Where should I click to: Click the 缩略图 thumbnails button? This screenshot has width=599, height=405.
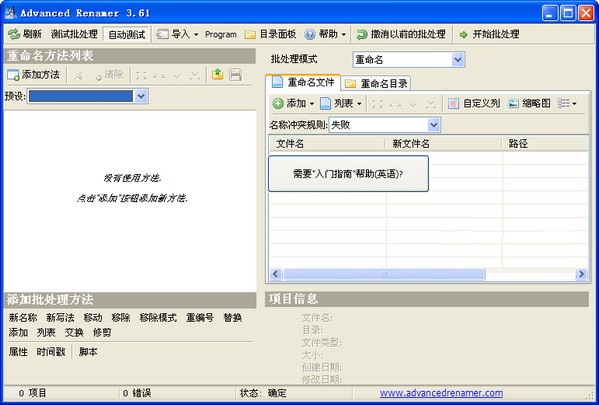(x=529, y=104)
